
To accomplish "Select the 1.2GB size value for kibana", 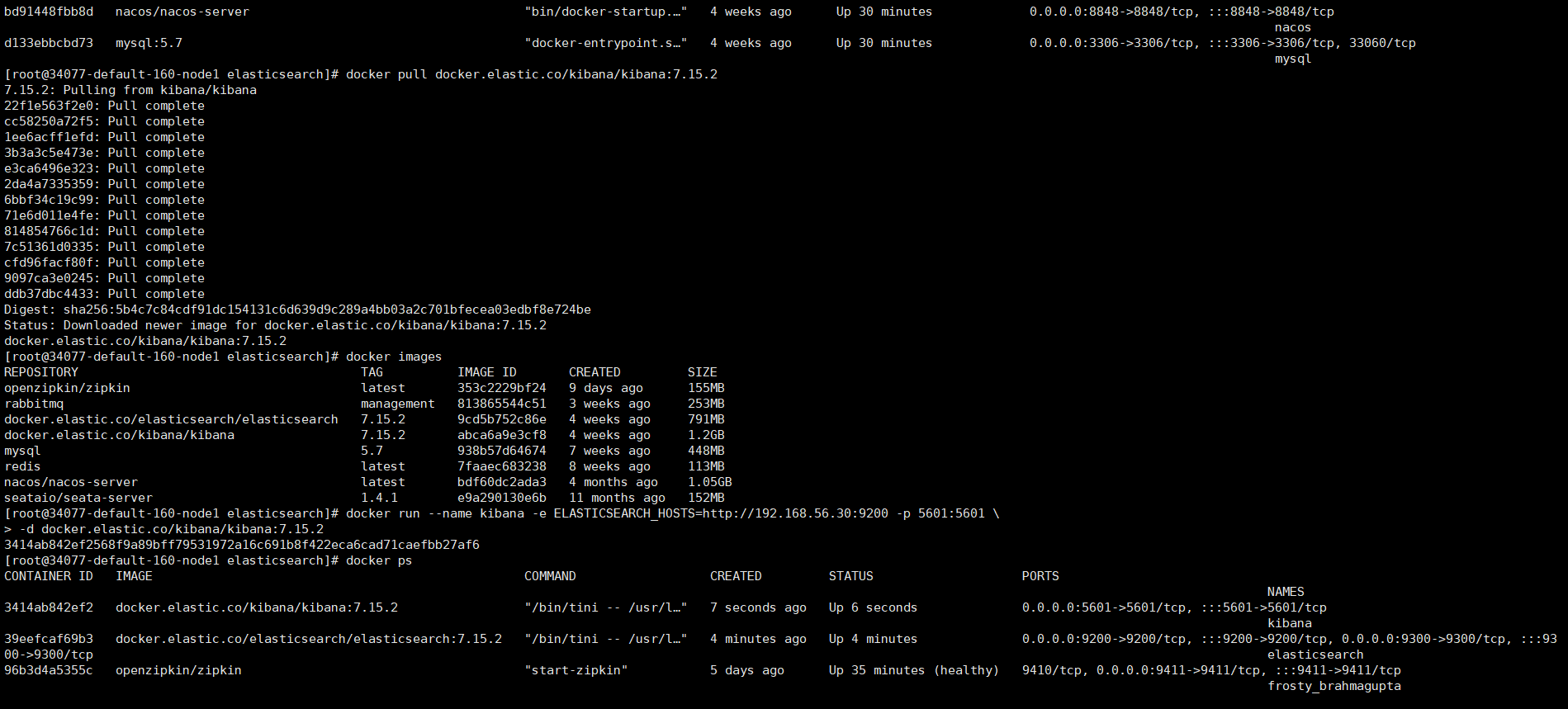I will point(706,435).
